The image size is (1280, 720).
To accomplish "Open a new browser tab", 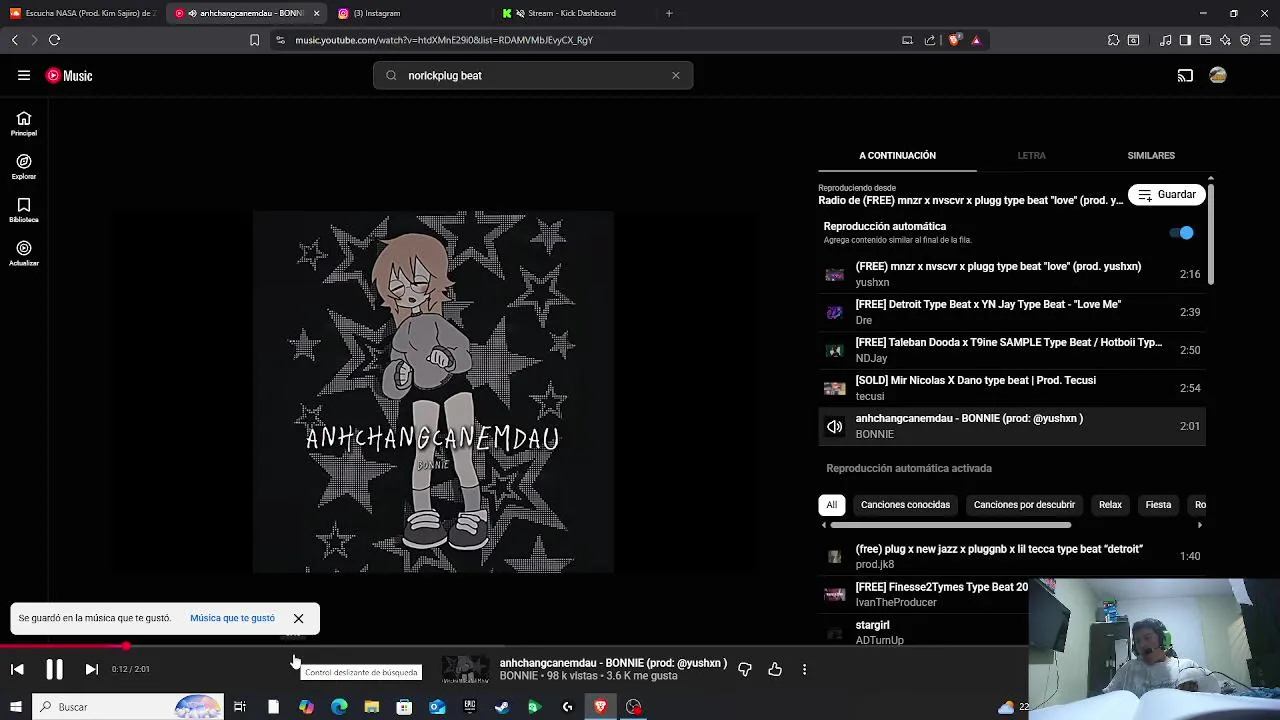I will (669, 13).
